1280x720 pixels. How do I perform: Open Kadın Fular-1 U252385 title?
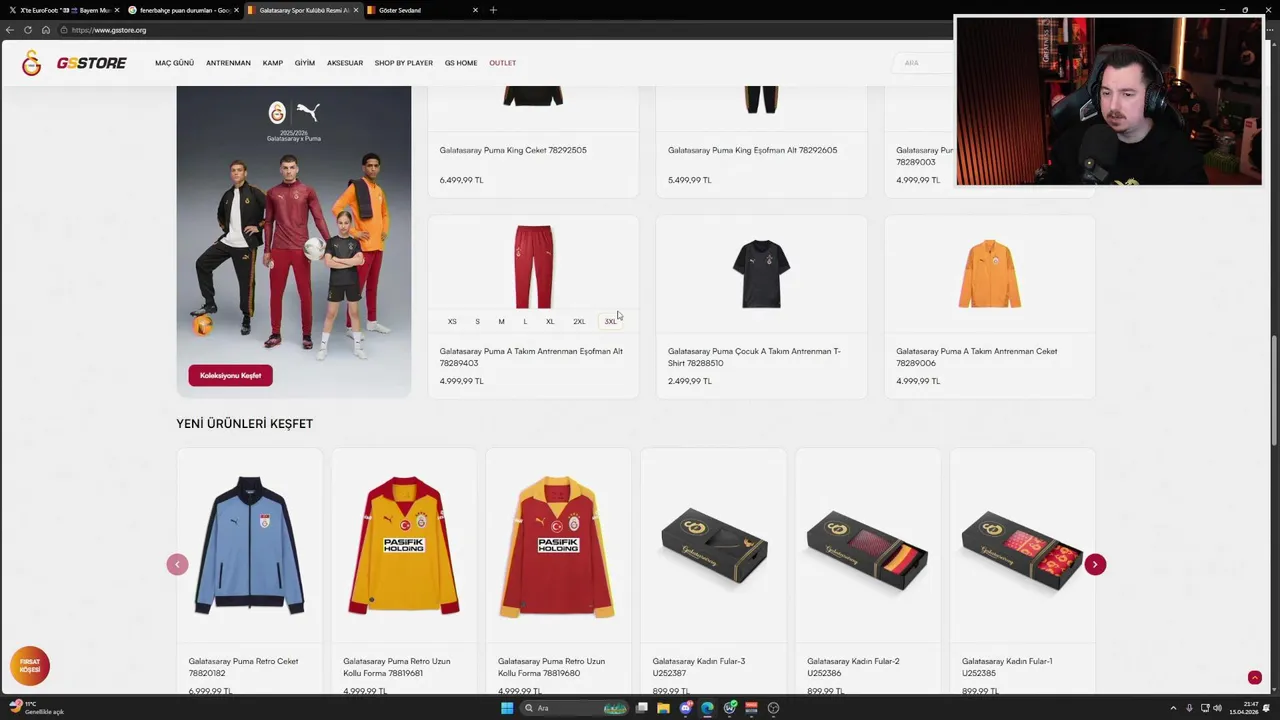pyautogui.click(x=1007, y=667)
